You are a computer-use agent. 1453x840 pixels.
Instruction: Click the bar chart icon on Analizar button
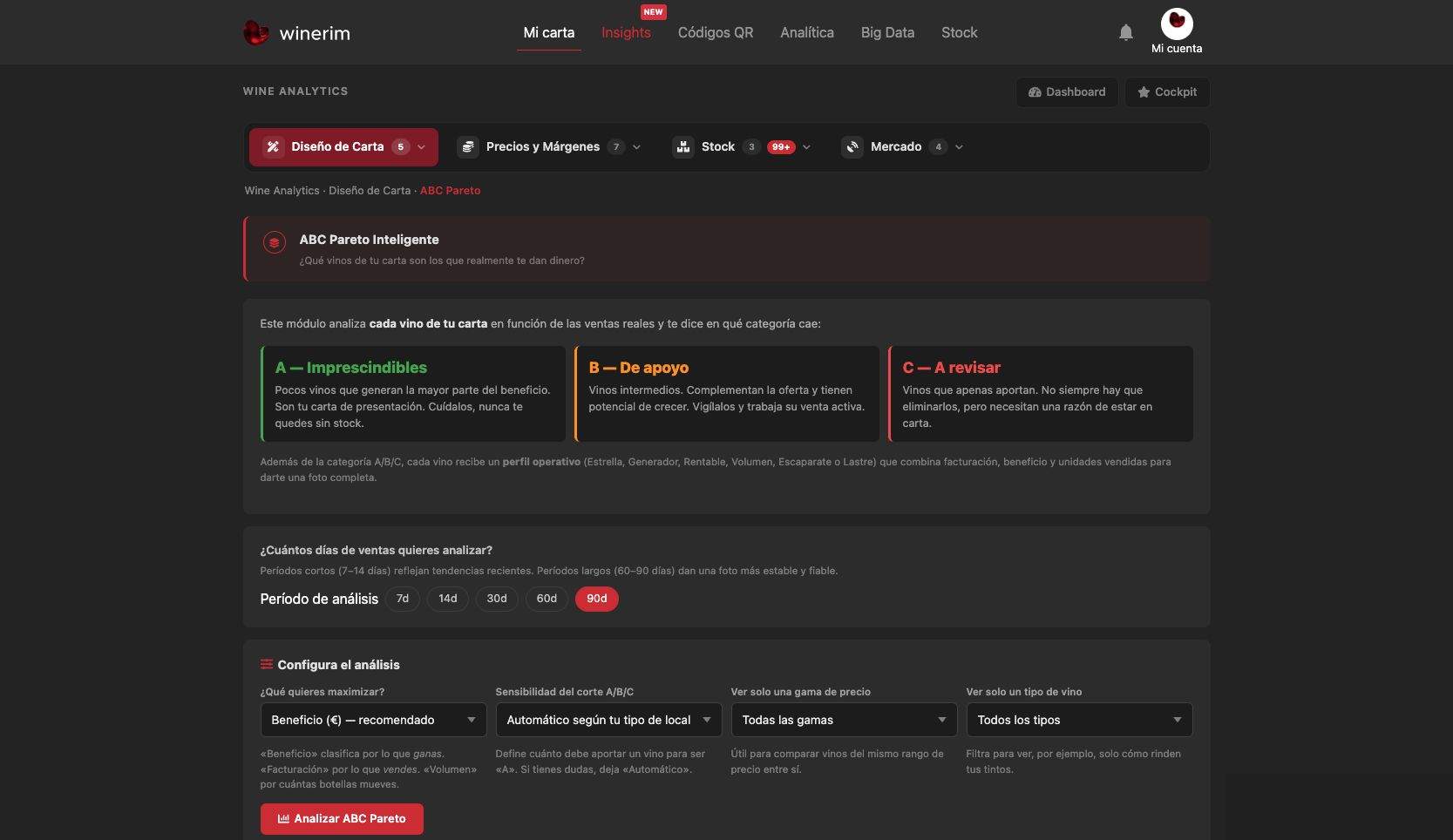pyautogui.click(x=283, y=818)
